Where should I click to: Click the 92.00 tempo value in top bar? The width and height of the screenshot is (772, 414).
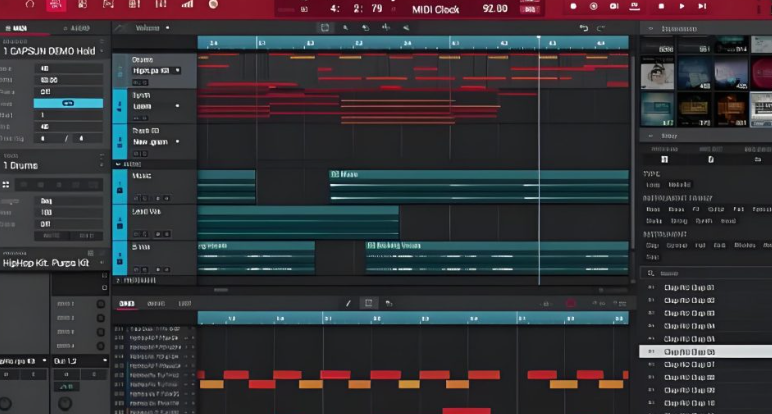click(x=495, y=9)
